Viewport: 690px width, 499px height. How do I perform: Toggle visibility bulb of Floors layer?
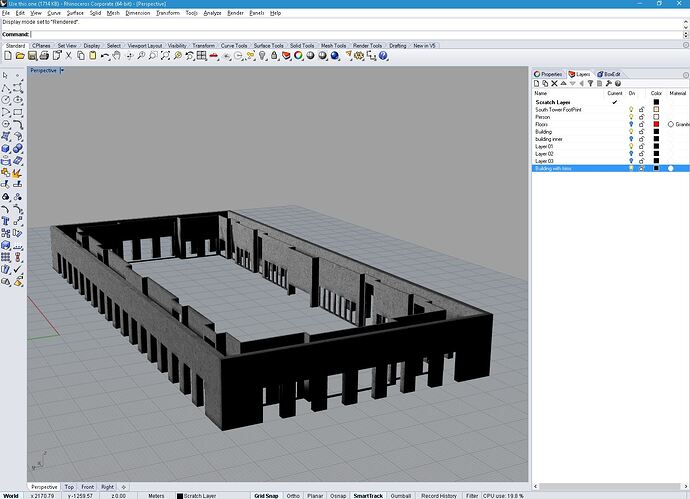pyautogui.click(x=631, y=125)
